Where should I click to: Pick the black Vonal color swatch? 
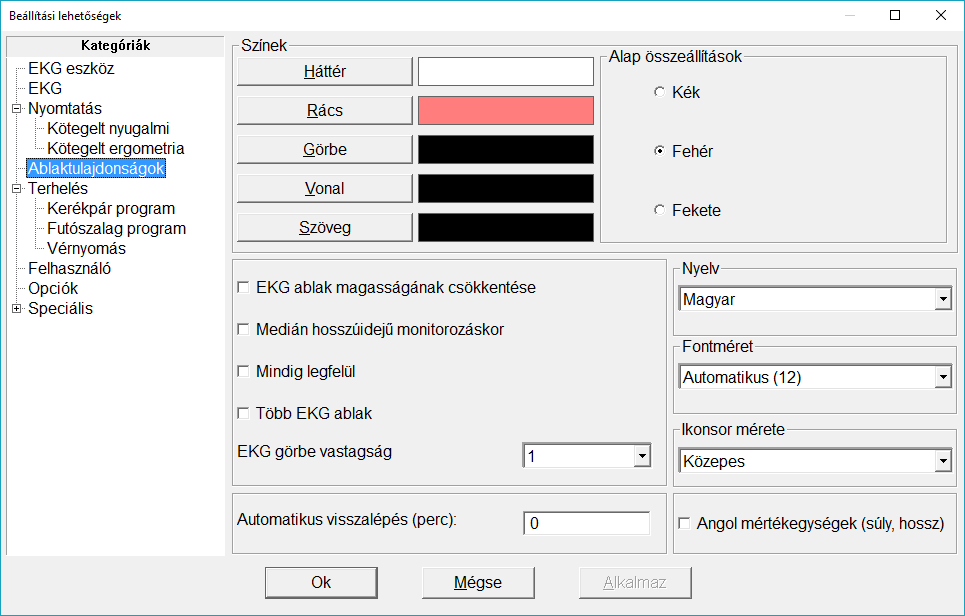click(x=506, y=188)
